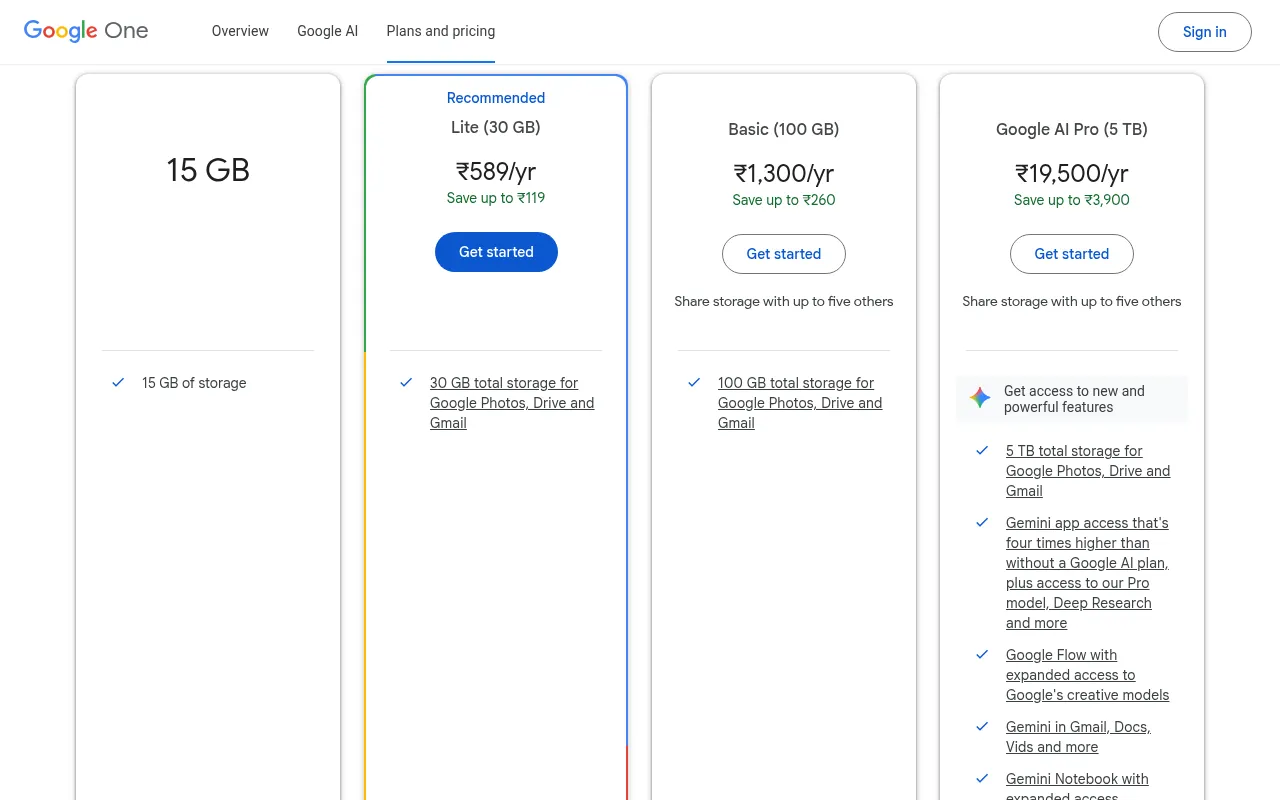This screenshot has width=1280, height=800.
Task: Click the Google One logo
Action: (x=86, y=31)
